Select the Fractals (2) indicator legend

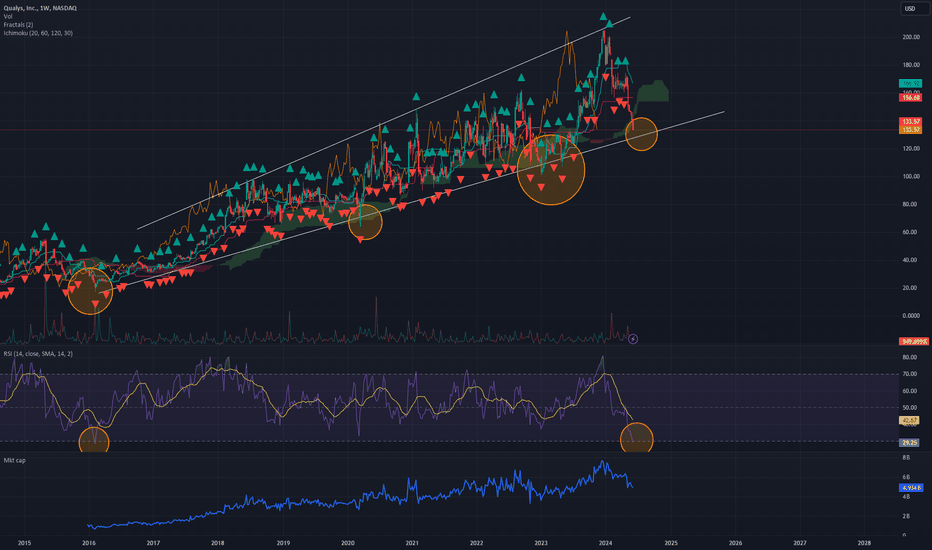pos(18,25)
